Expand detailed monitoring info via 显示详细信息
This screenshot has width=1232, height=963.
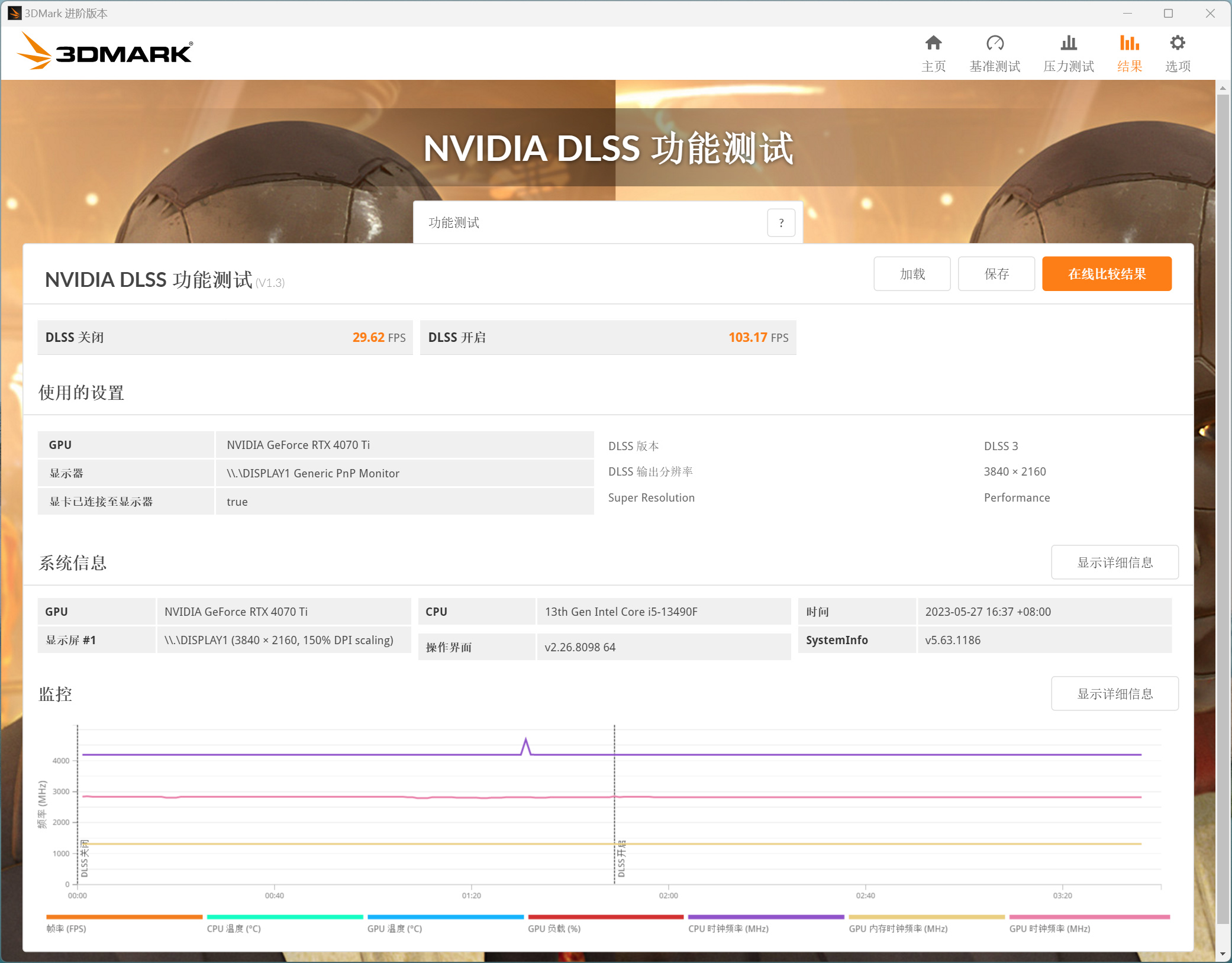coord(1115,693)
